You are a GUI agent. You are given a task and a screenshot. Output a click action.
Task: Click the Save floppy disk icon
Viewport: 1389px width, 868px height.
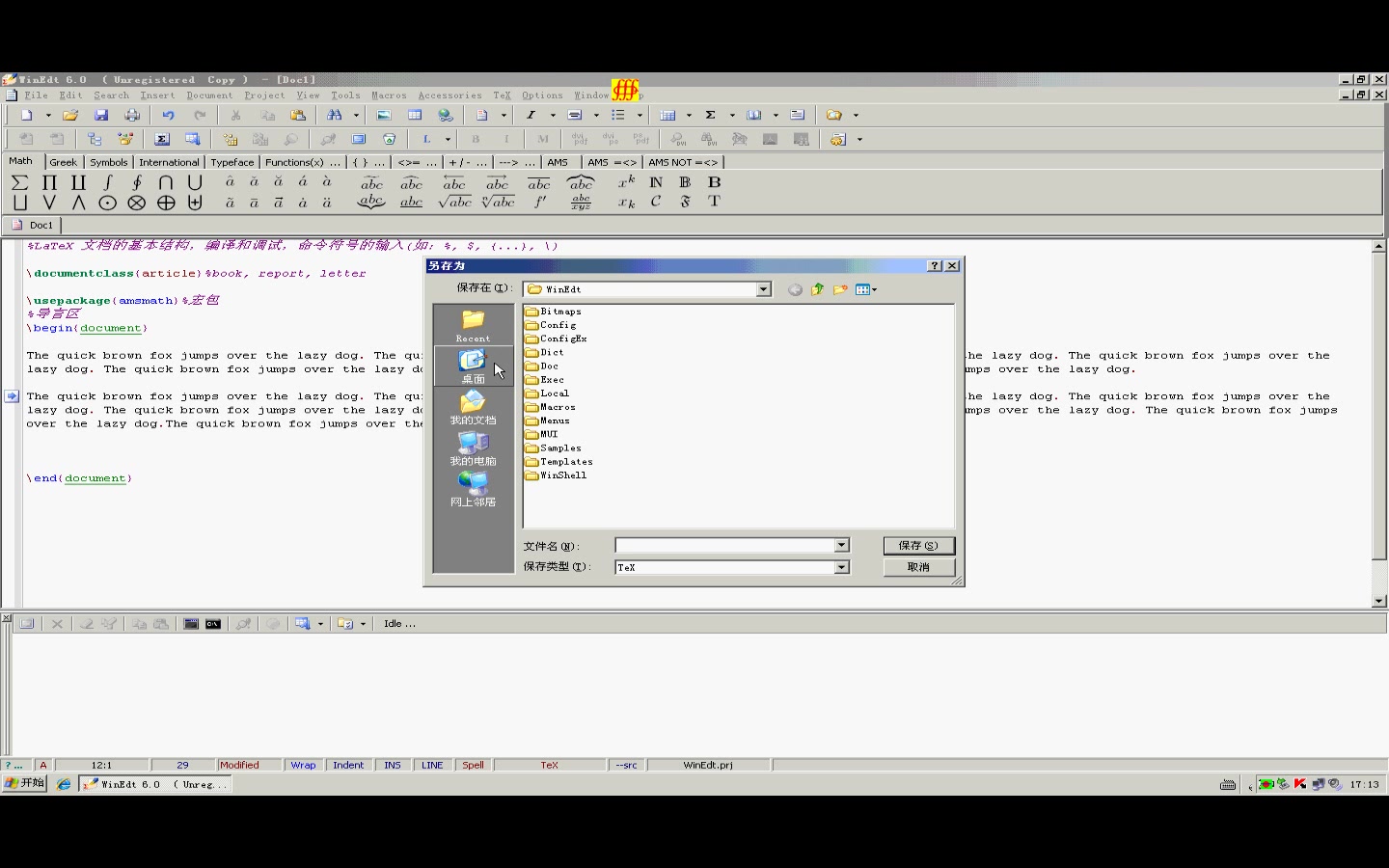point(101,115)
